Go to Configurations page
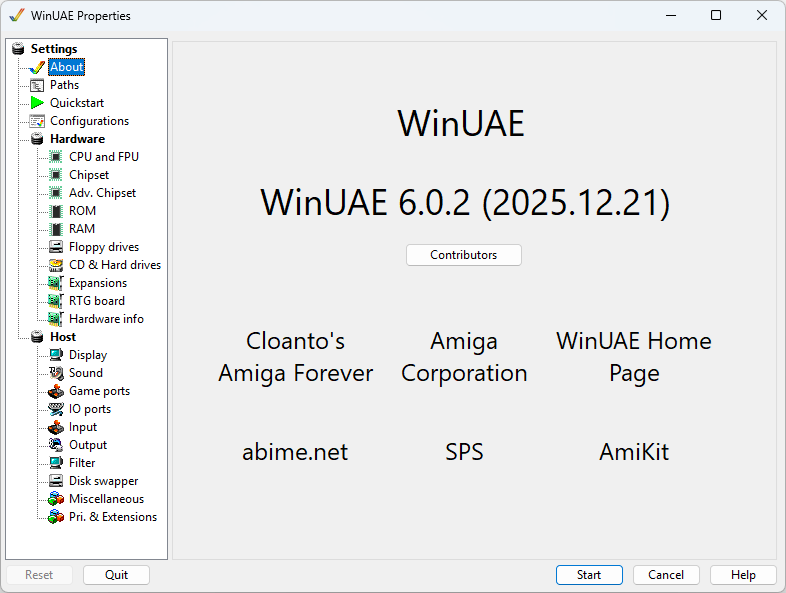Viewport: 786px width, 593px height. (x=89, y=121)
